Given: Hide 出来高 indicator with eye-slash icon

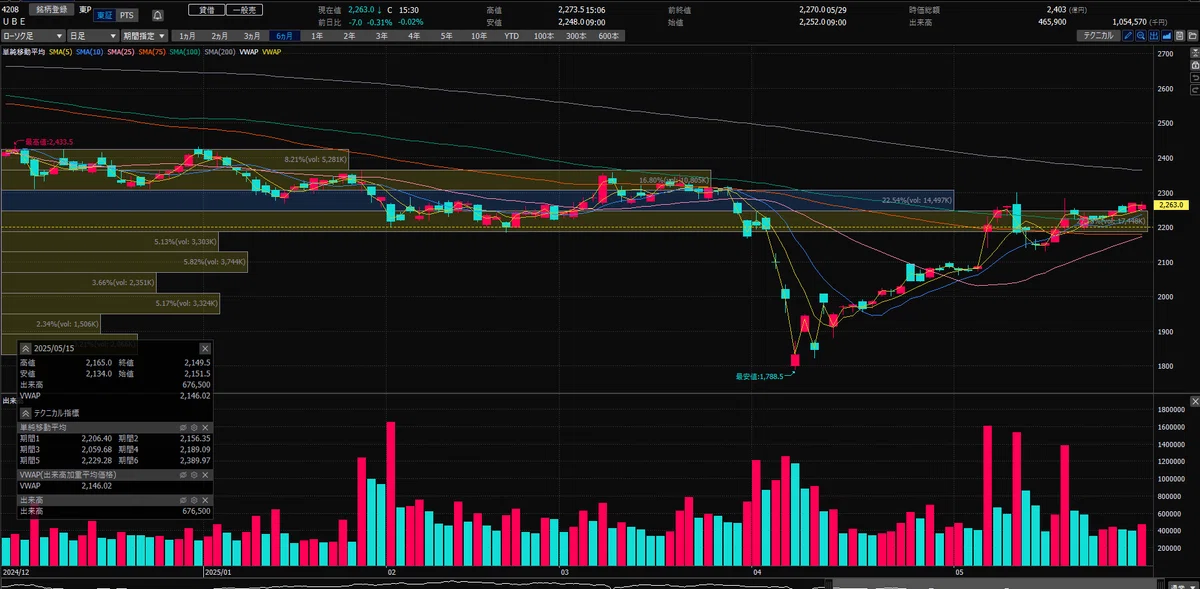Looking at the screenshot, I should point(183,500).
